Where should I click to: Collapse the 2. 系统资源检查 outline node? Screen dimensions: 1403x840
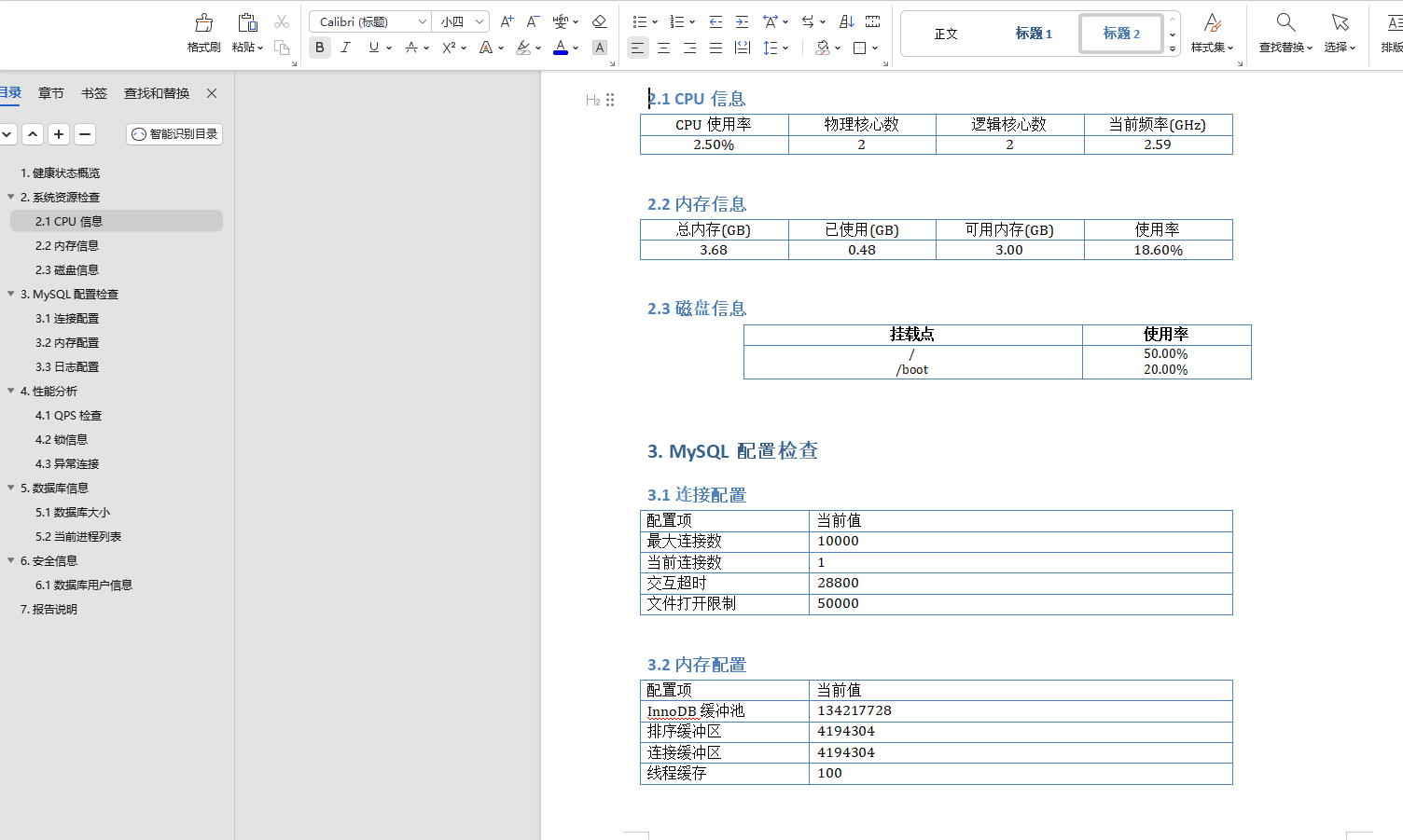(11, 197)
